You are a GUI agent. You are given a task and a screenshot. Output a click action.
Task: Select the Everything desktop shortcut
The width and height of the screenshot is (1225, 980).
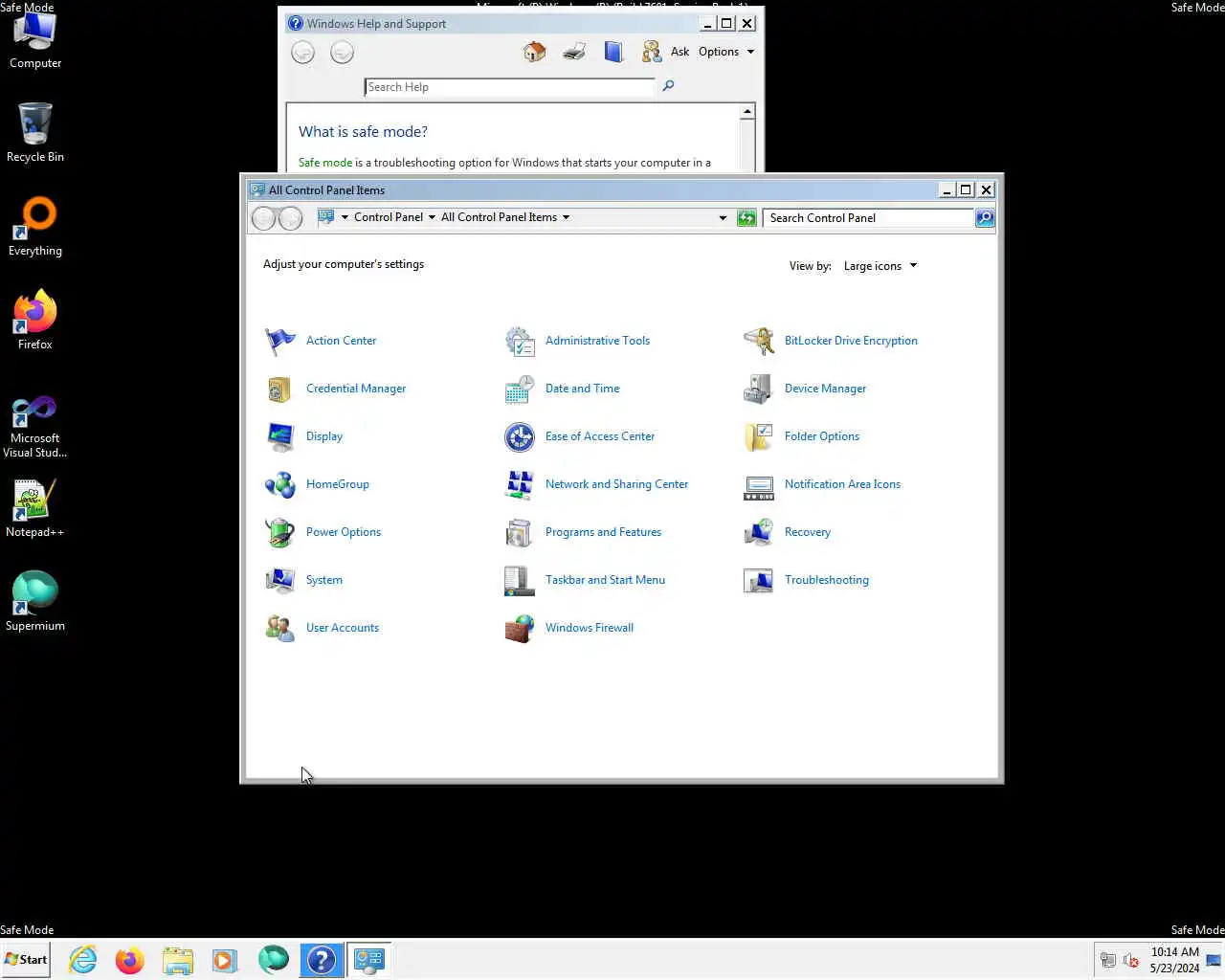[35, 227]
